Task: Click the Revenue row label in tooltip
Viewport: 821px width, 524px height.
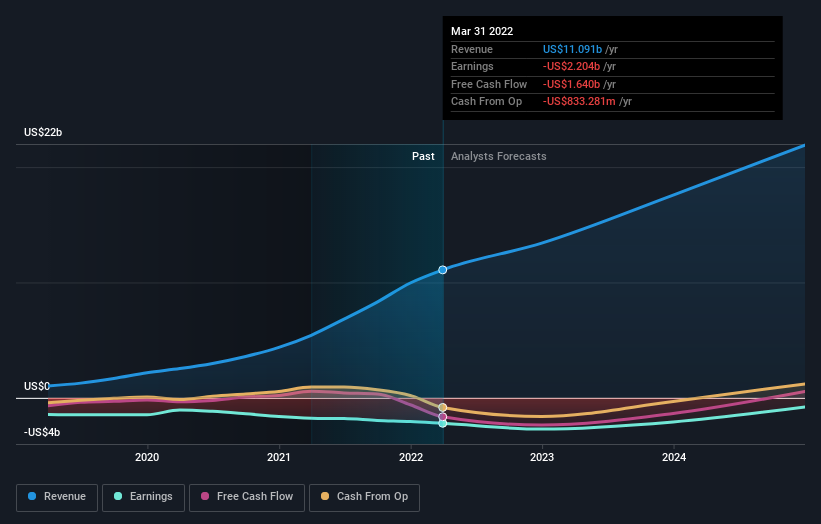Action: (472, 49)
